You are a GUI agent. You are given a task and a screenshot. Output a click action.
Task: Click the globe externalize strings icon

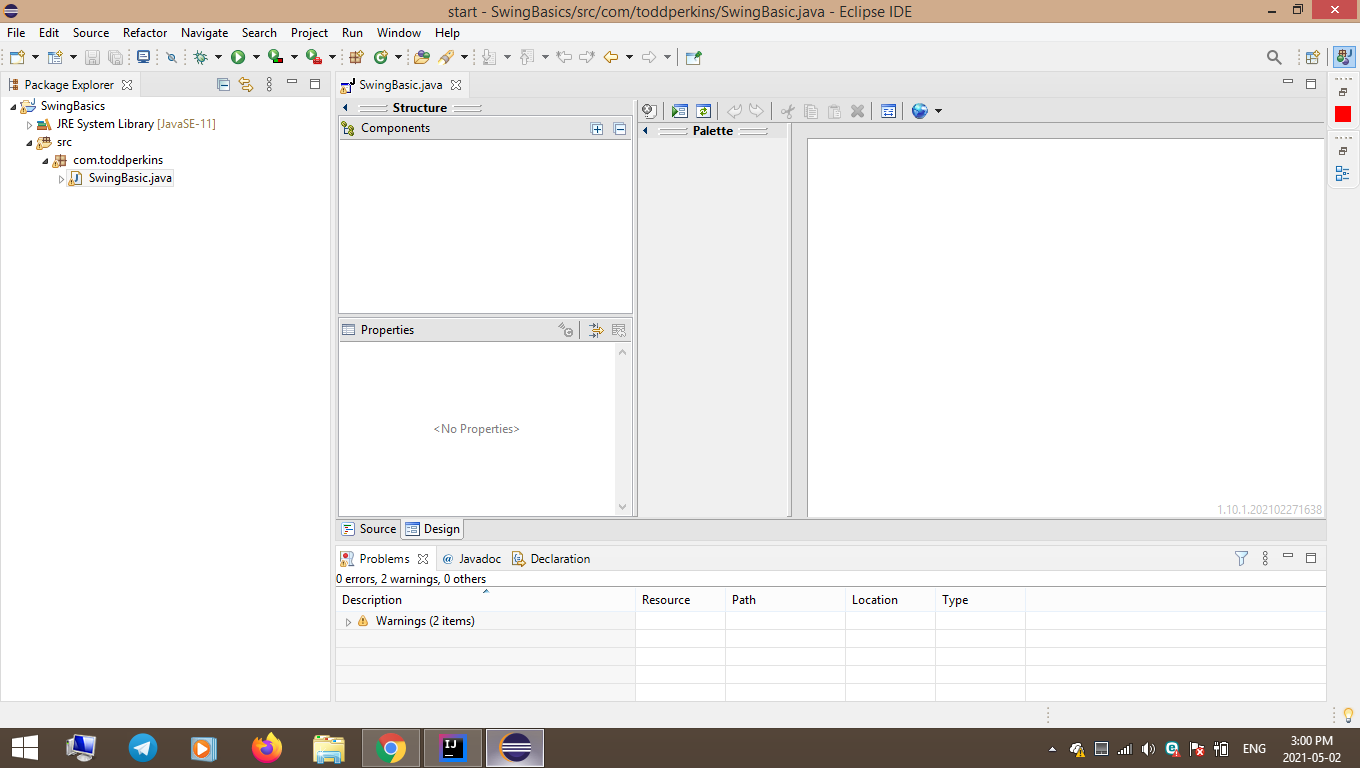(920, 111)
